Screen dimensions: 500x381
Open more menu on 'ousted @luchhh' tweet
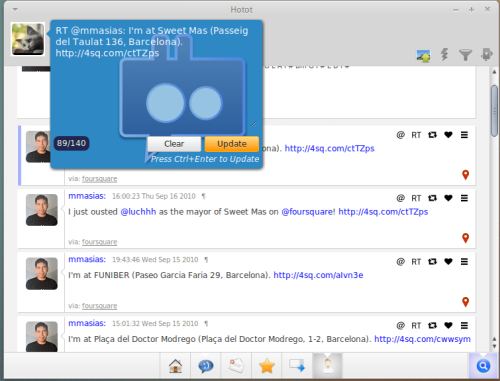(464, 198)
